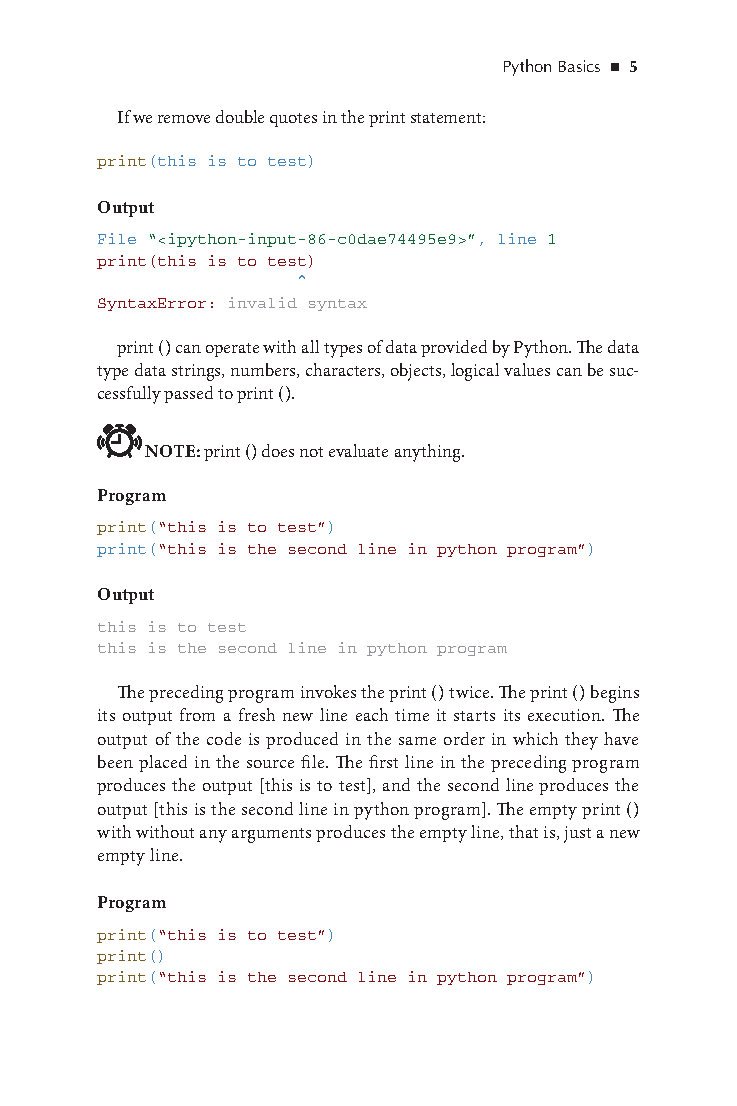
Task: Click the sentence 'If we remove double quotes'
Action: point(301,117)
